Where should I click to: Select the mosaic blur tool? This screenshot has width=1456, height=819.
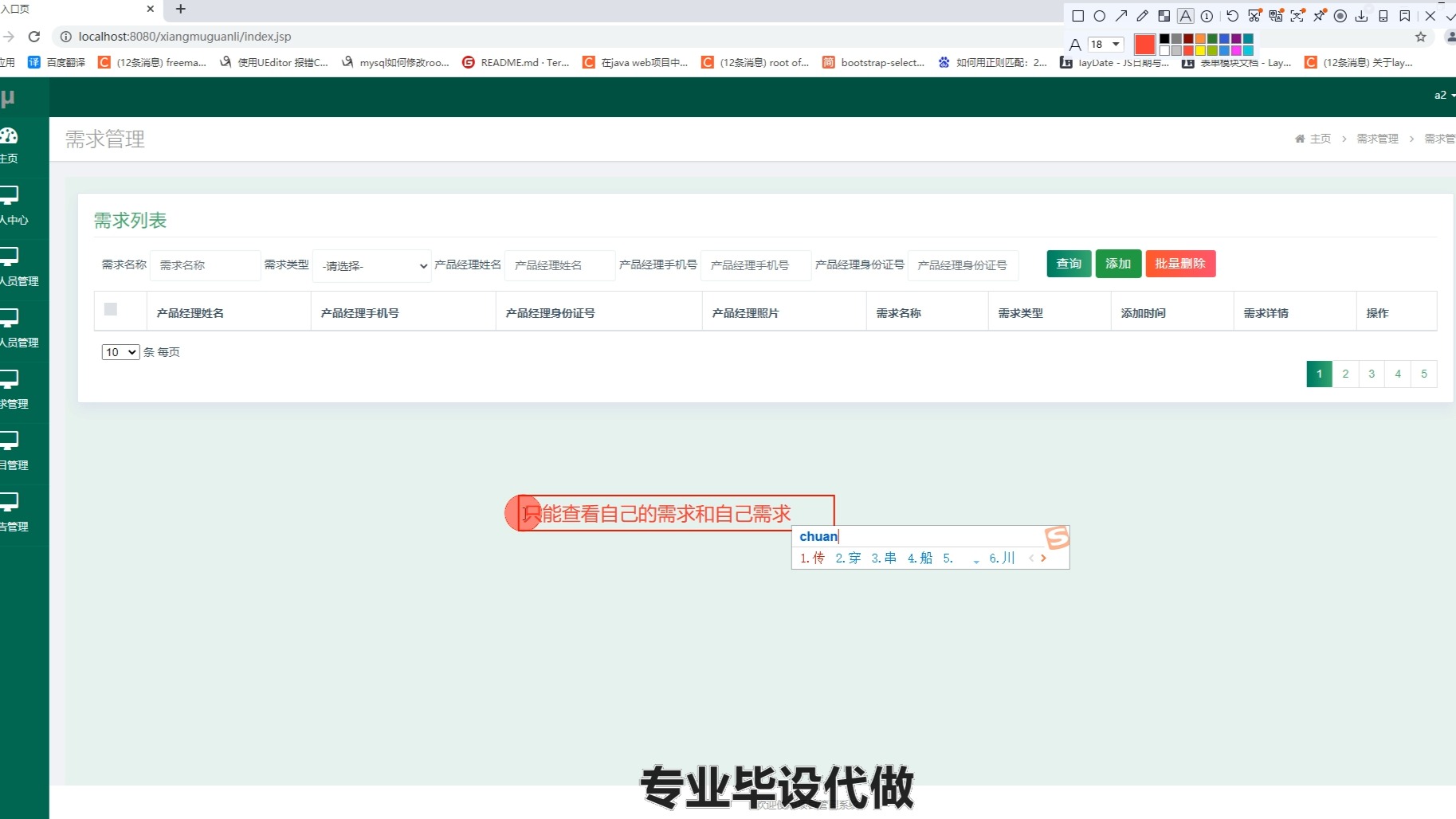[1164, 16]
